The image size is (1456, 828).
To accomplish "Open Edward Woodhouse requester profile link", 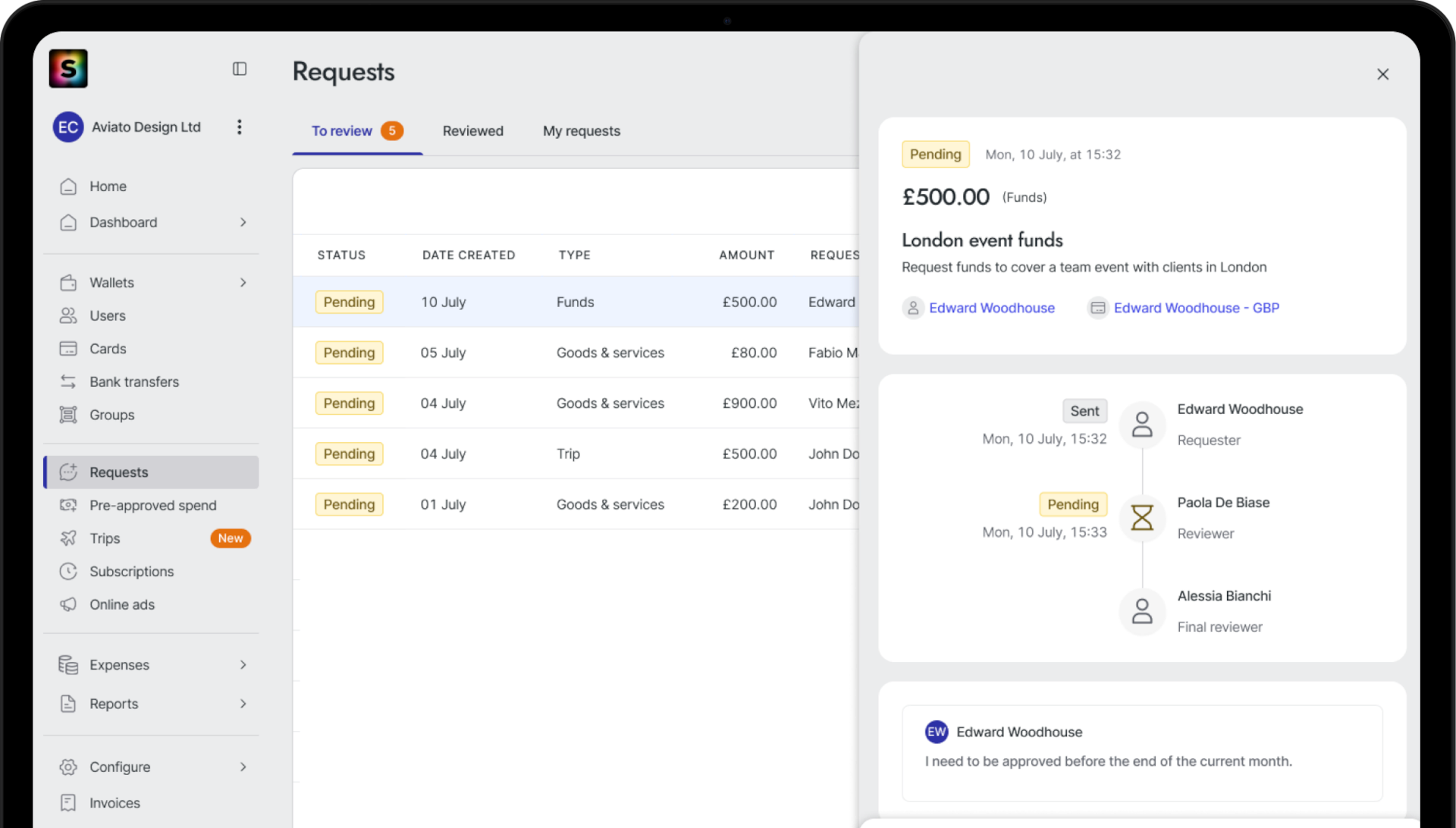I will click(x=992, y=308).
